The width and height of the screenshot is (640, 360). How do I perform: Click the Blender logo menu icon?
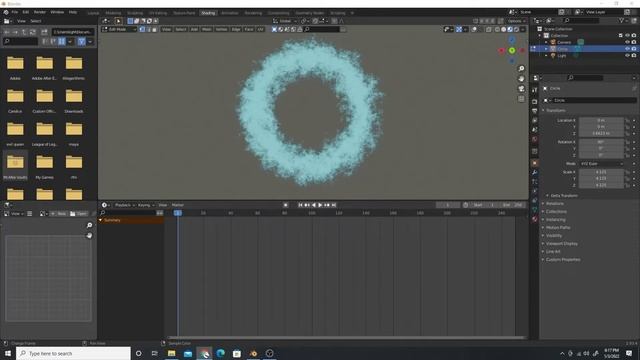coord(6,12)
